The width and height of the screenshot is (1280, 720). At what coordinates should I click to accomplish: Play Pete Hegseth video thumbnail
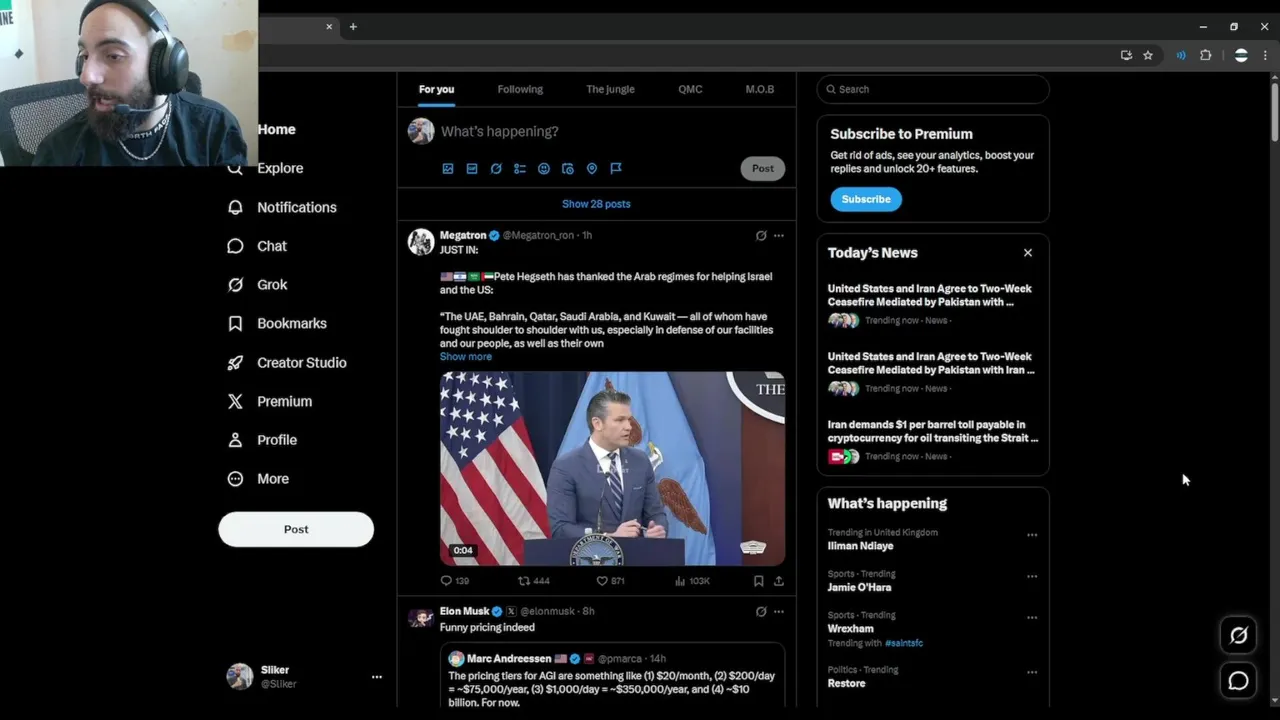[612, 469]
